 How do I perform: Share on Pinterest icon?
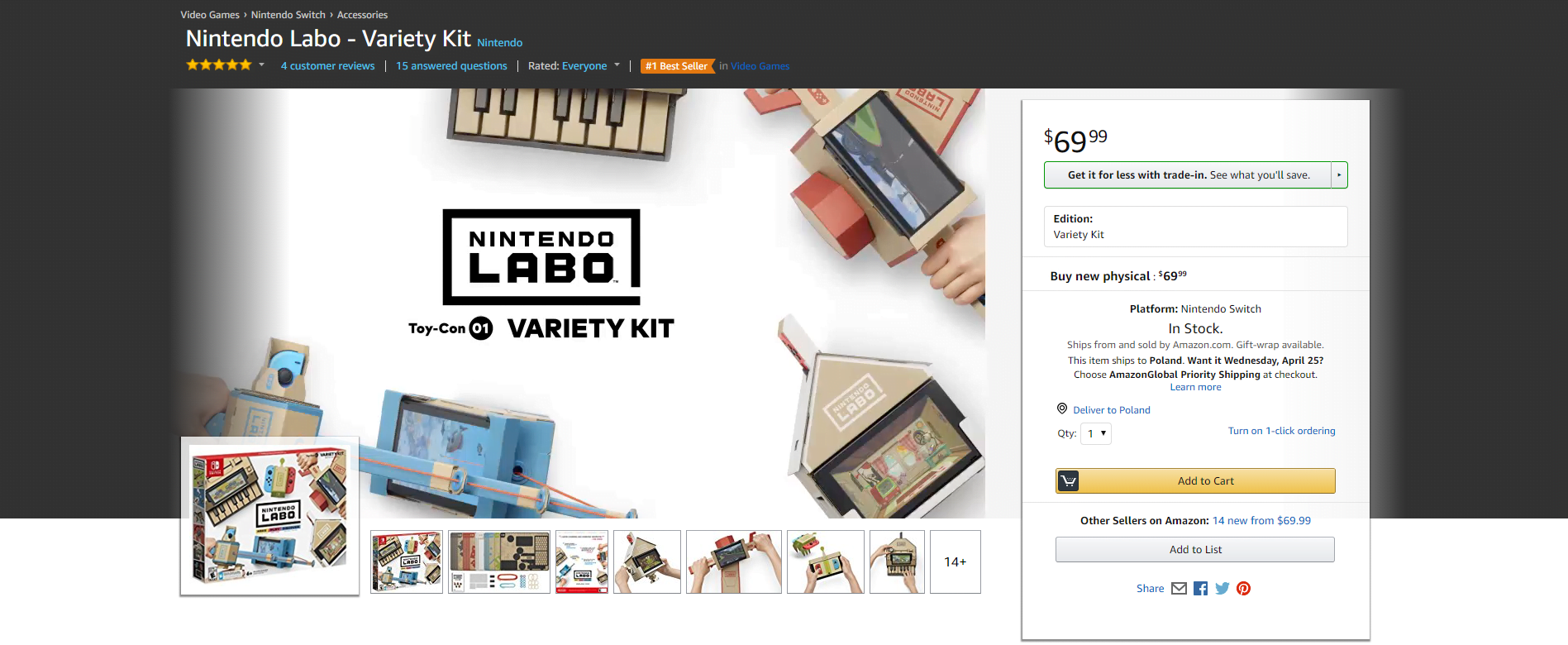point(1244,589)
